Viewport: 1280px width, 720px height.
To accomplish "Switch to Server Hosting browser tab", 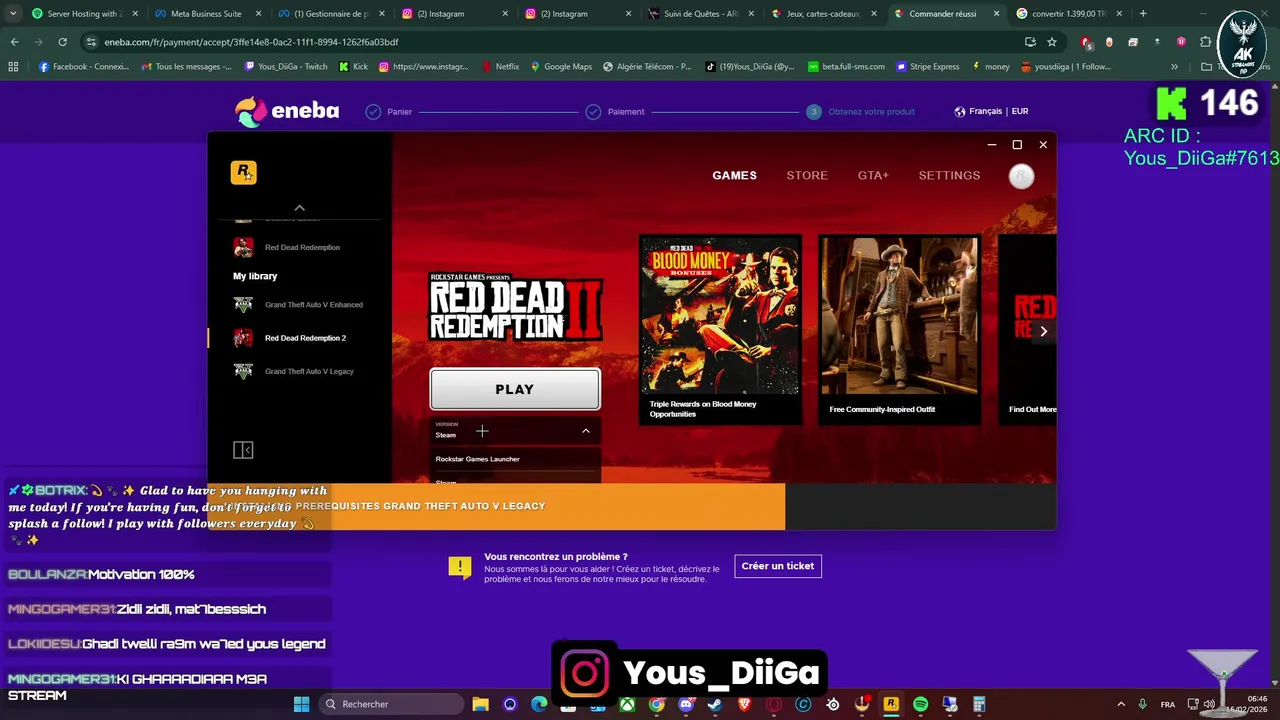I will (x=84, y=14).
